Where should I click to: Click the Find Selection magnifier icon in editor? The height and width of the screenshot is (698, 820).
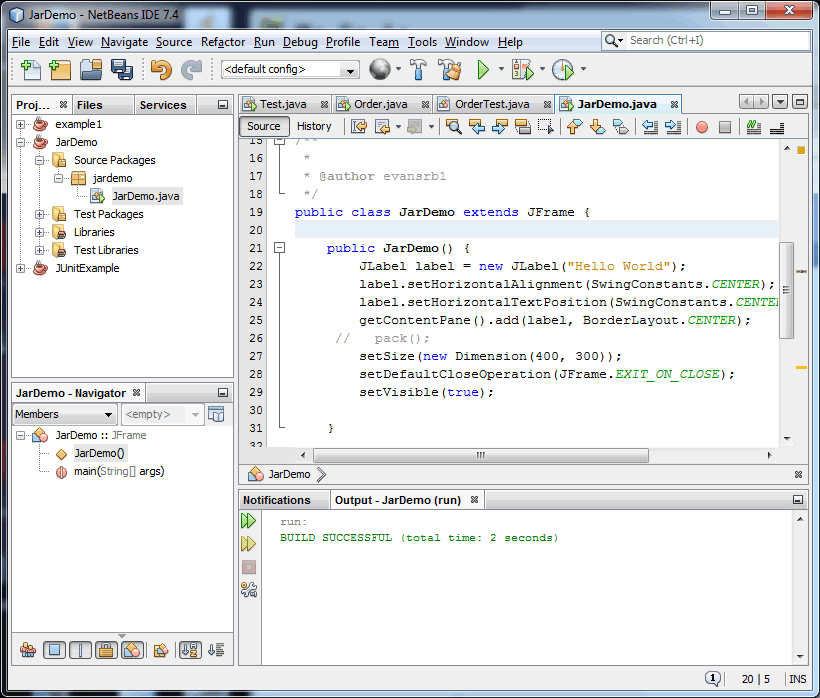453,127
